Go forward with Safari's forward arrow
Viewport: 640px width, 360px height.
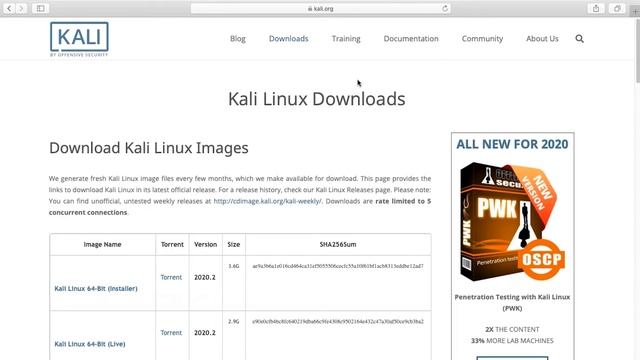tap(21, 8)
